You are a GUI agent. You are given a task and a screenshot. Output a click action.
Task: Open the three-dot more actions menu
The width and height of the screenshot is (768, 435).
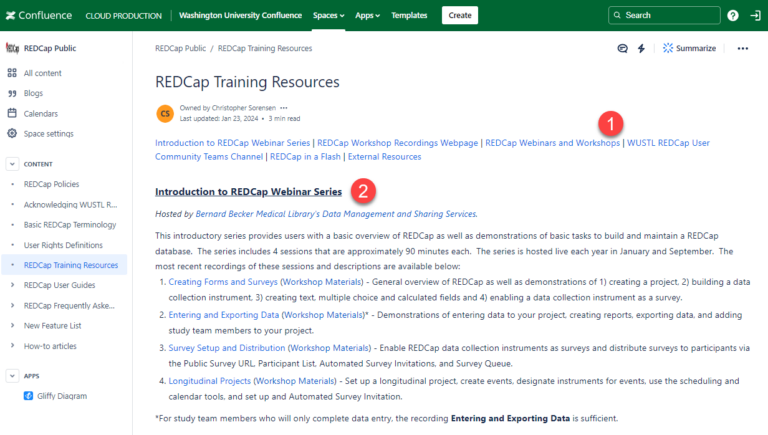[743, 48]
